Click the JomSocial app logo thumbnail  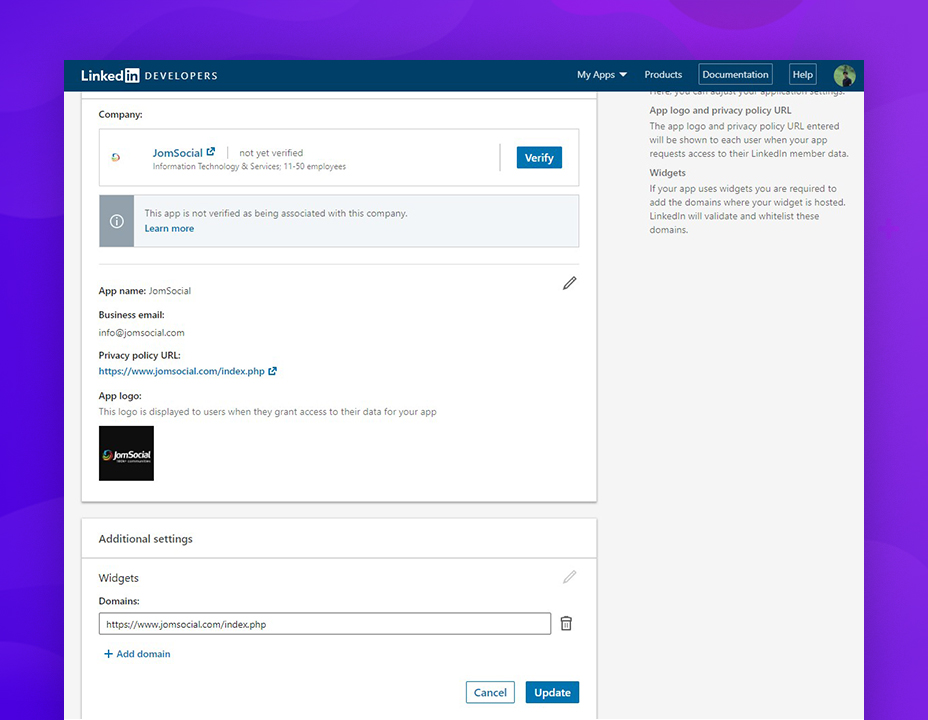(126, 453)
